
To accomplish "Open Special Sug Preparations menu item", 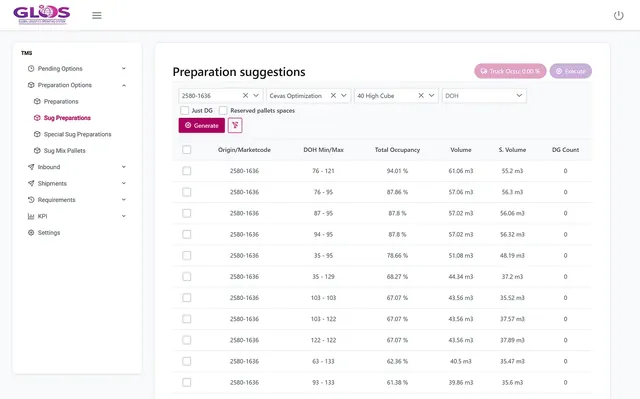I will coord(77,134).
